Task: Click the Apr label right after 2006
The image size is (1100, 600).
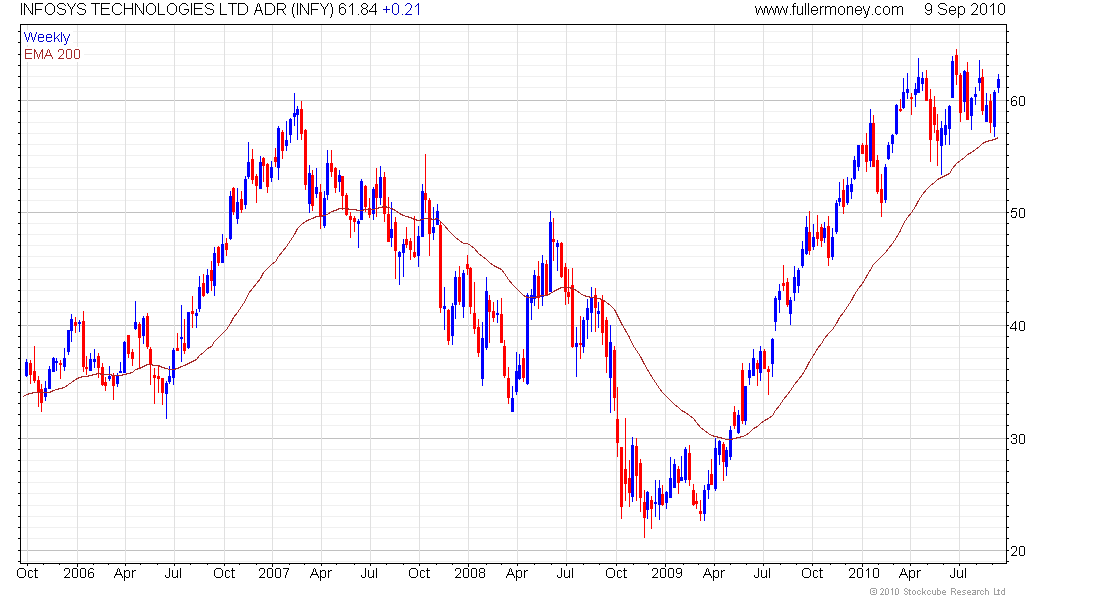Action: [125, 573]
